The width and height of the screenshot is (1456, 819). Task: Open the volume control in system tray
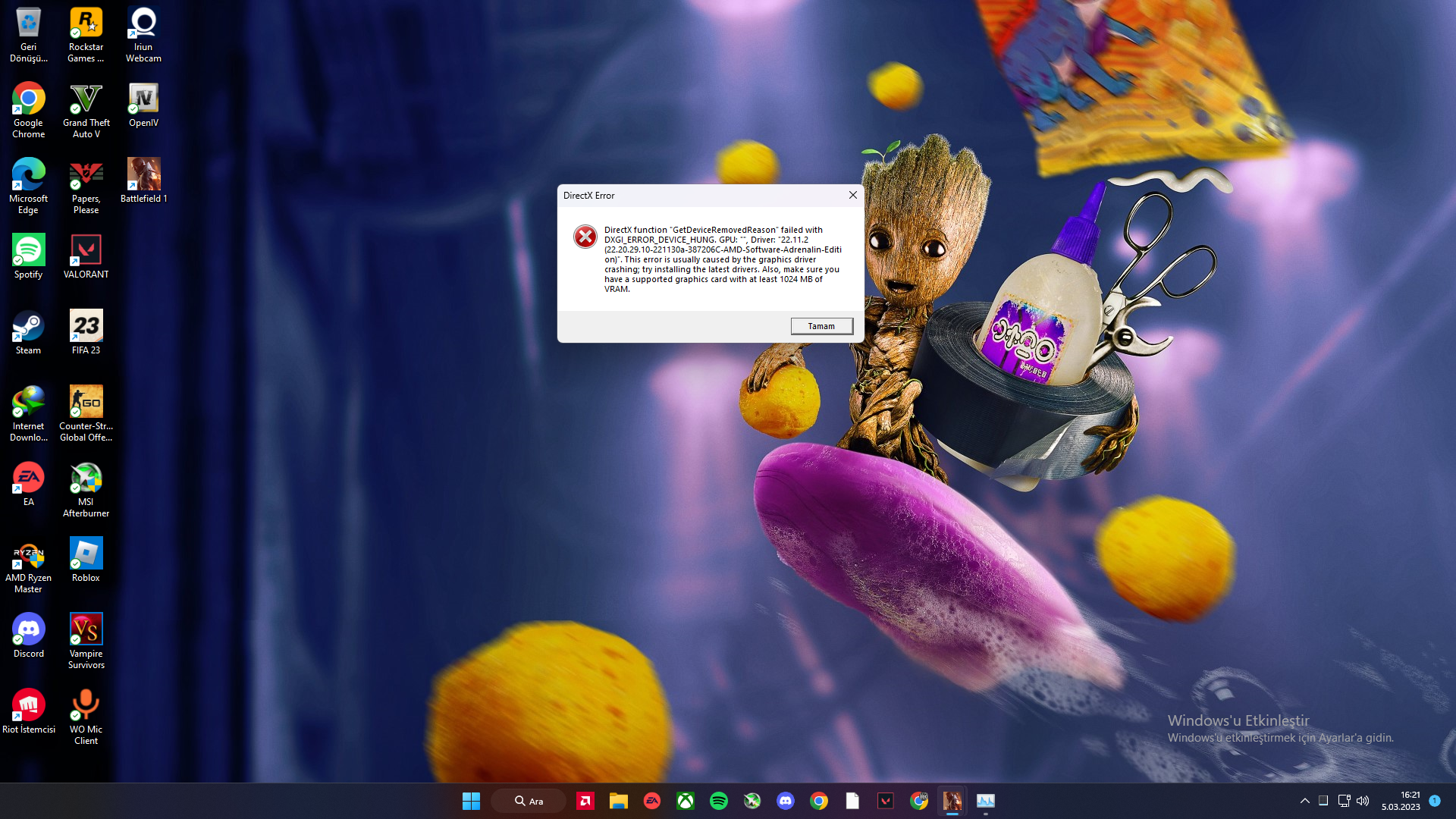[x=1363, y=801]
